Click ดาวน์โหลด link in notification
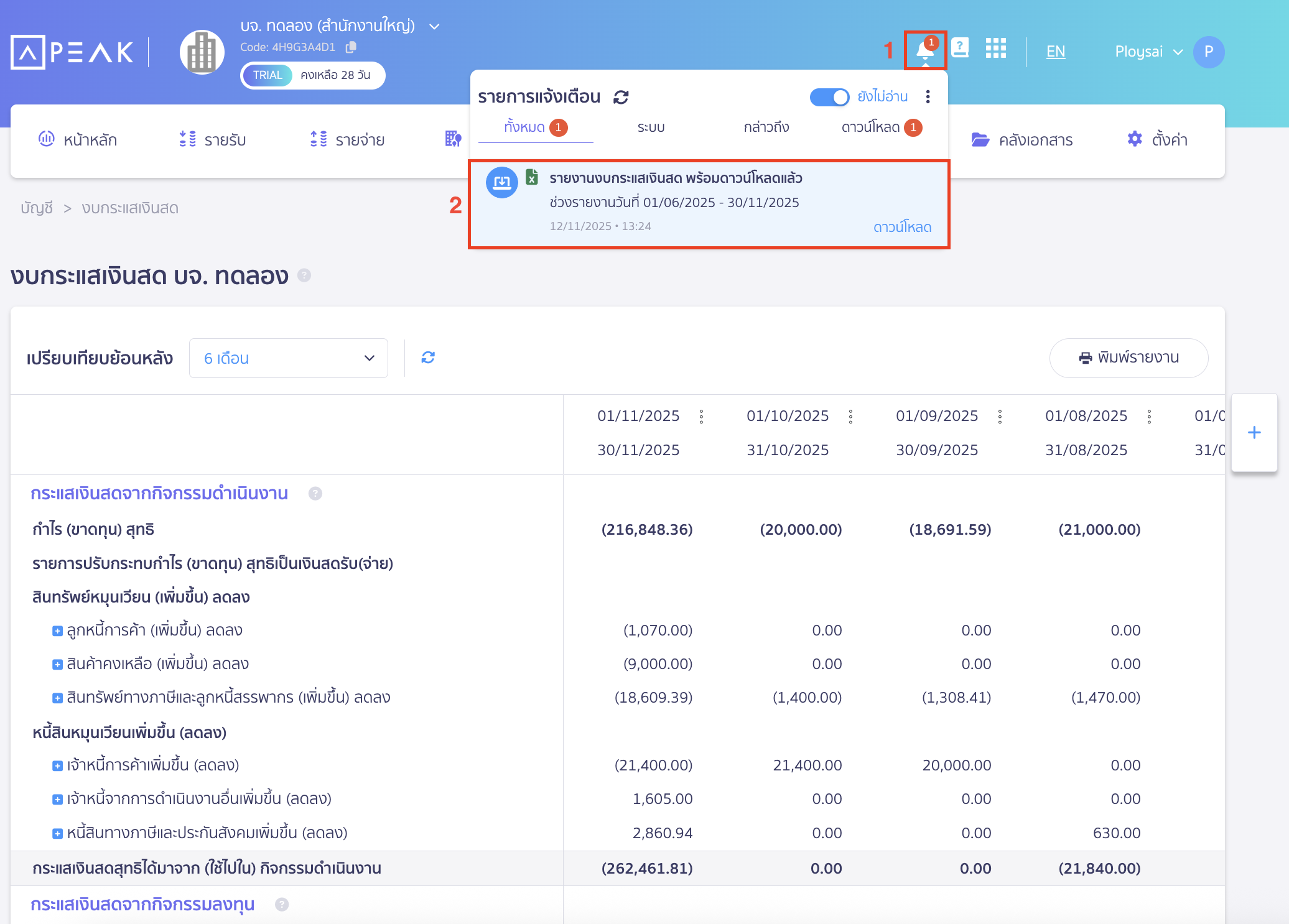Image resolution: width=1289 pixels, height=924 pixels. [x=902, y=227]
